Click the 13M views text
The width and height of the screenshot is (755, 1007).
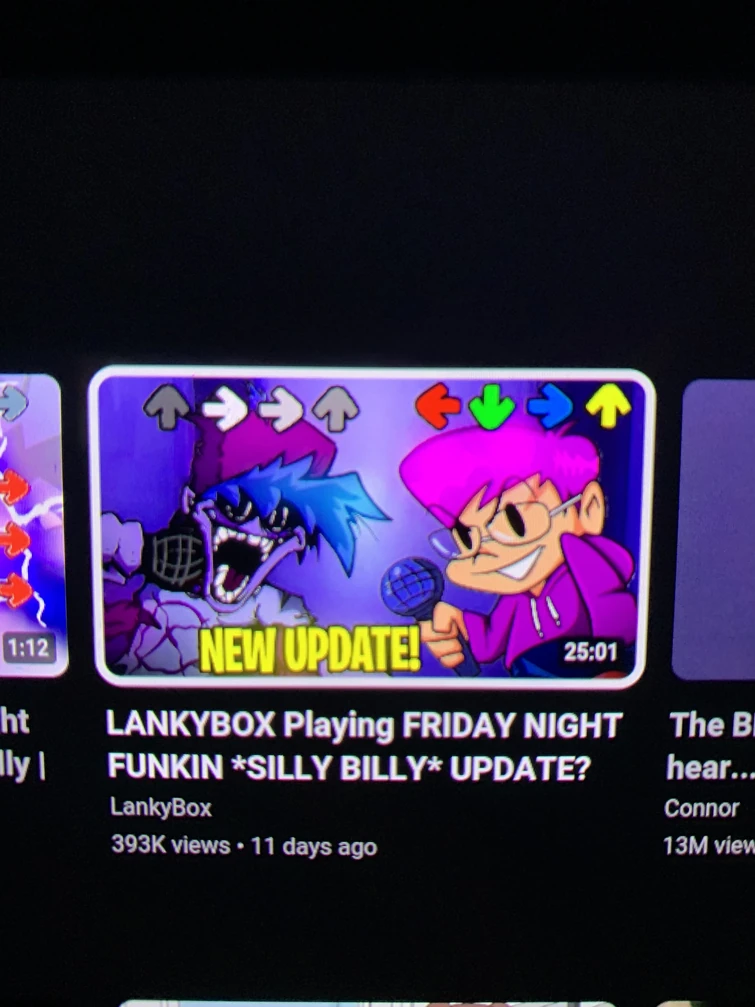point(709,845)
